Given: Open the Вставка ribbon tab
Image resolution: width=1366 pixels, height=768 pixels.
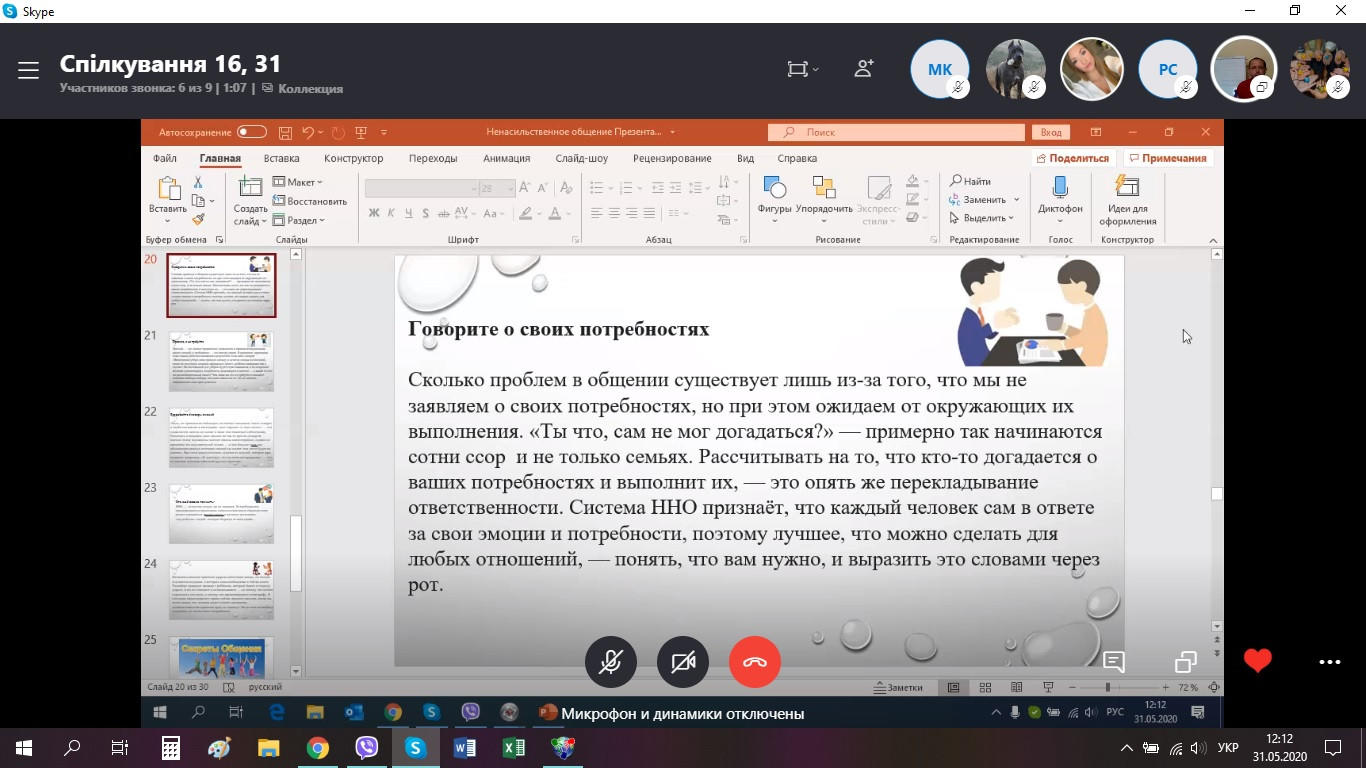Looking at the screenshot, I should click(281, 158).
